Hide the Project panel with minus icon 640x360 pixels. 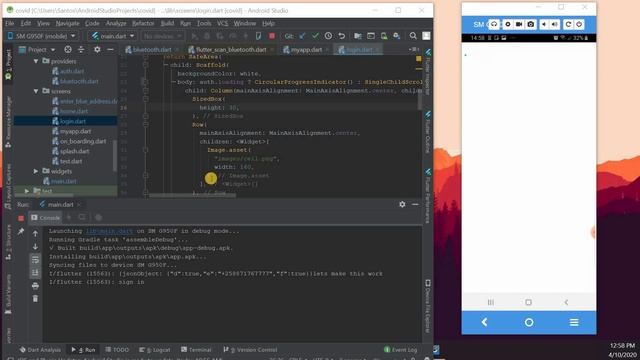point(110,49)
